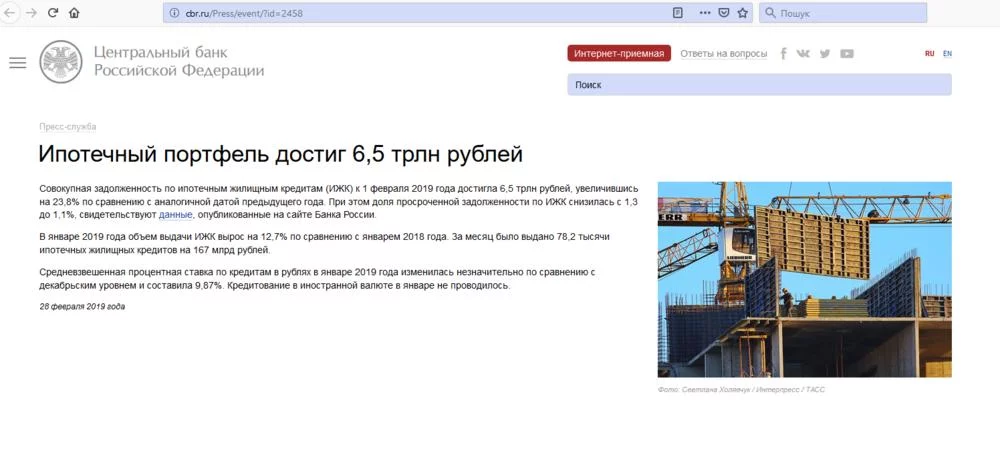
Task: Open the construction site photo
Action: tap(804, 279)
